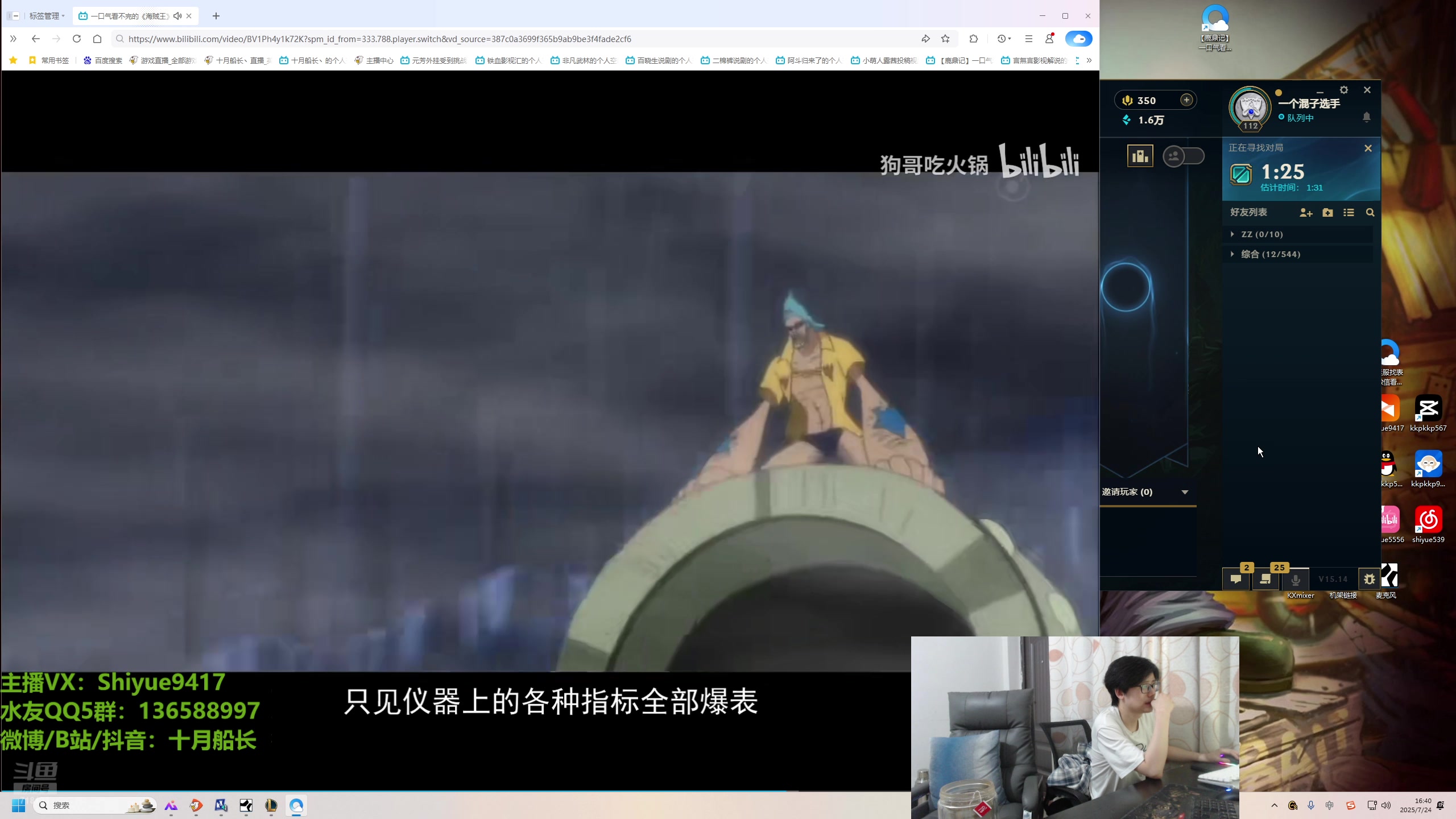The image size is (1456, 819).
Task: Share the current page link
Action: [x=925, y=39]
